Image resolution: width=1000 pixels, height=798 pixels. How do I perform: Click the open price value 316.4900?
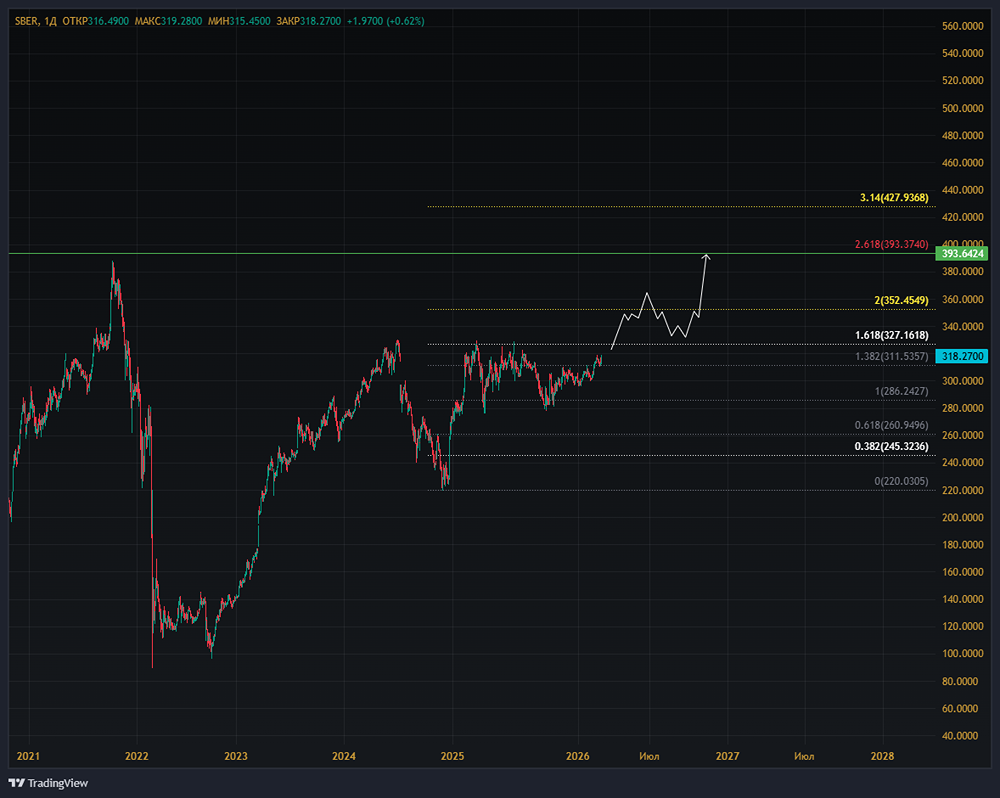(x=108, y=21)
